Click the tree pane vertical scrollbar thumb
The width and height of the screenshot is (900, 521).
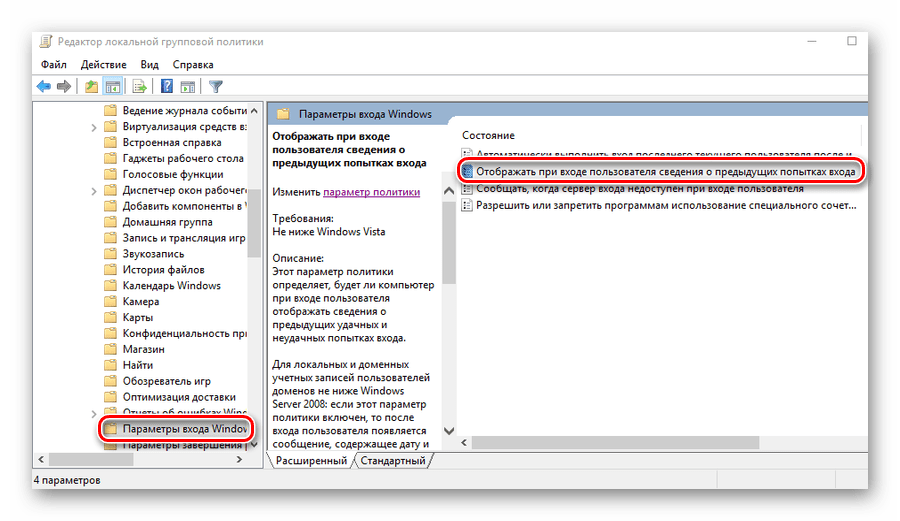point(254,223)
